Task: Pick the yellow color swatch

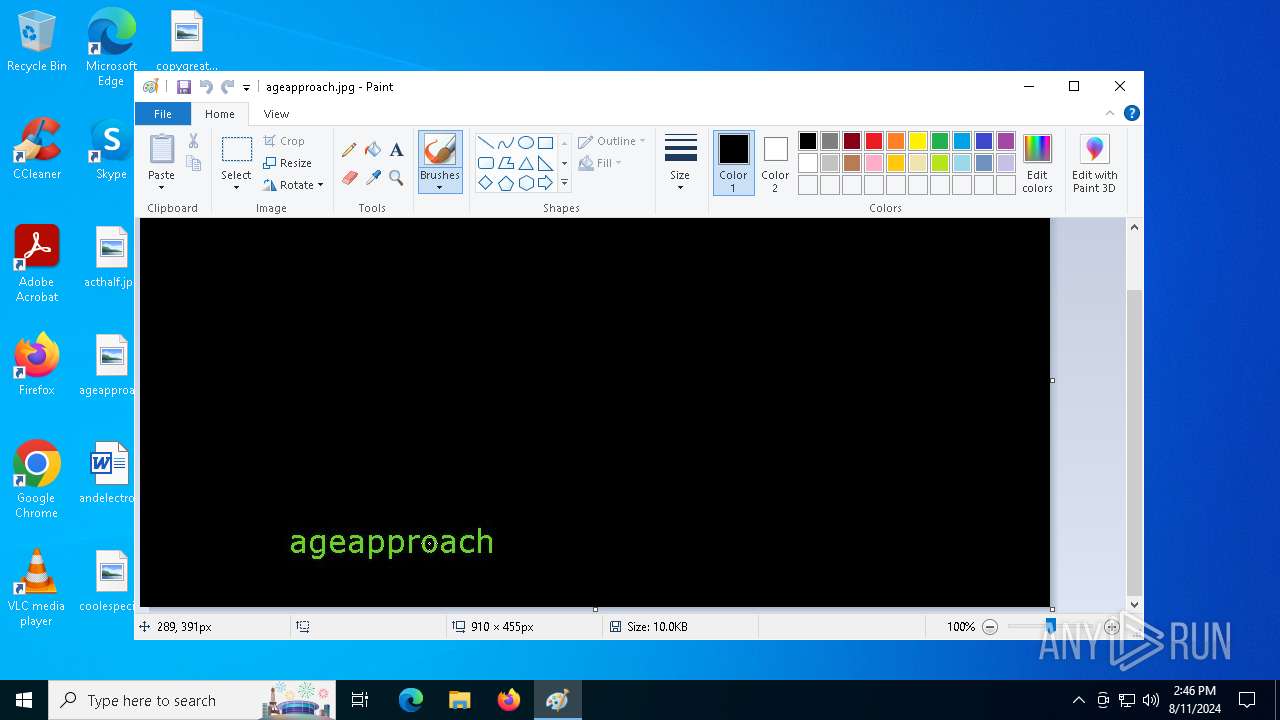Action: tap(918, 141)
